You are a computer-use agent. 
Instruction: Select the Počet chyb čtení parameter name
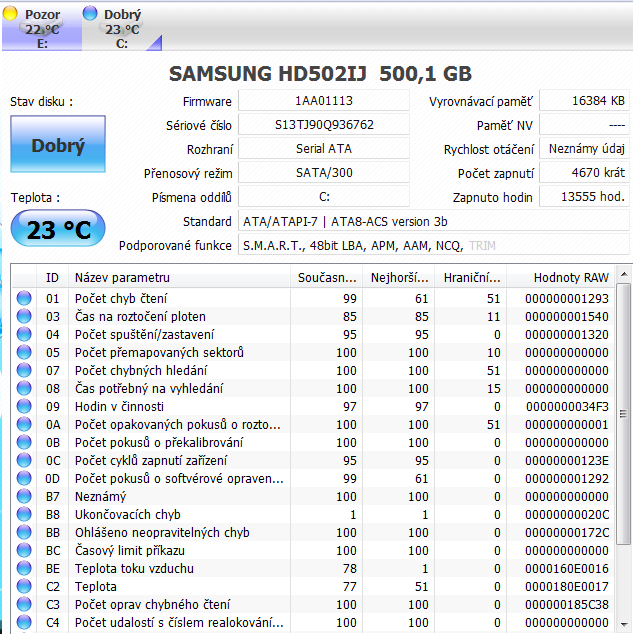121,298
